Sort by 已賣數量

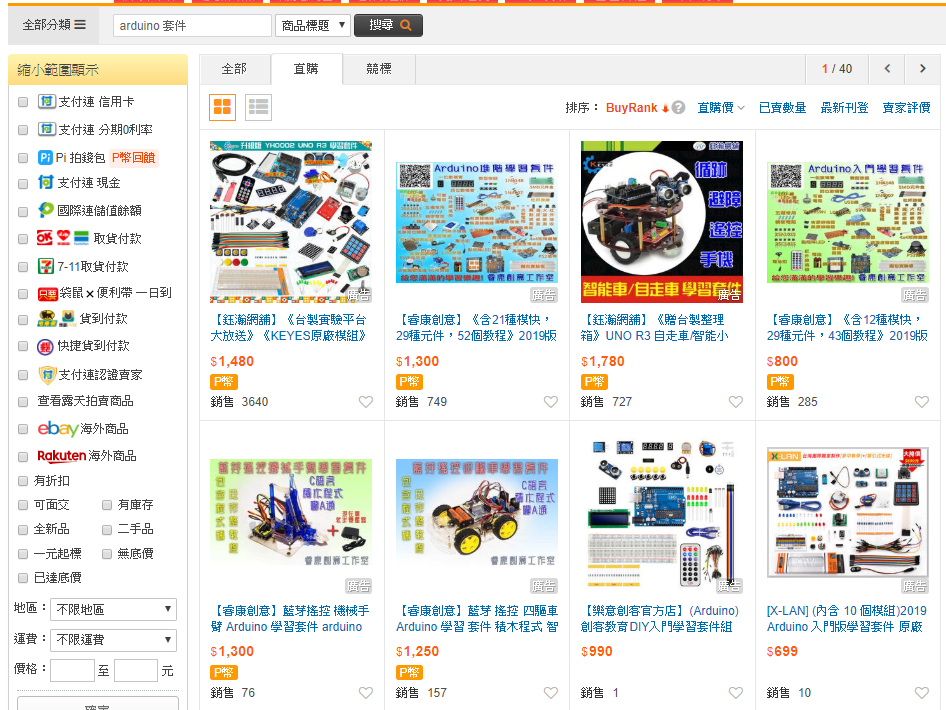783,107
